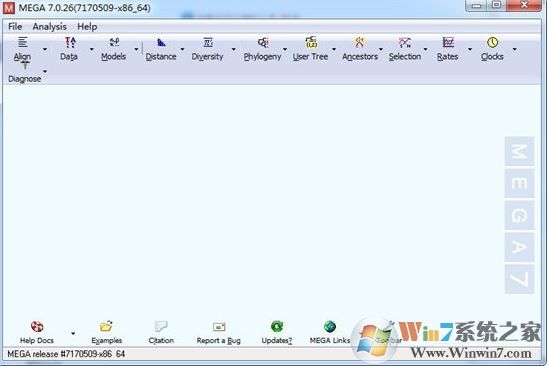
Task: Open the Rates tool
Action: pyautogui.click(x=448, y=49)
